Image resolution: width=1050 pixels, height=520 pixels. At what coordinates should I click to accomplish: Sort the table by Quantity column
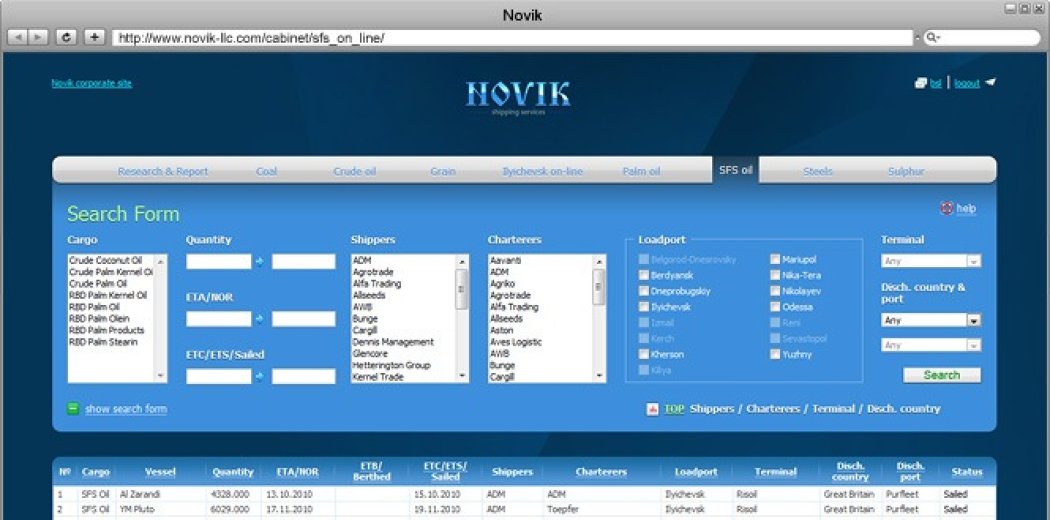coord(233,472)
